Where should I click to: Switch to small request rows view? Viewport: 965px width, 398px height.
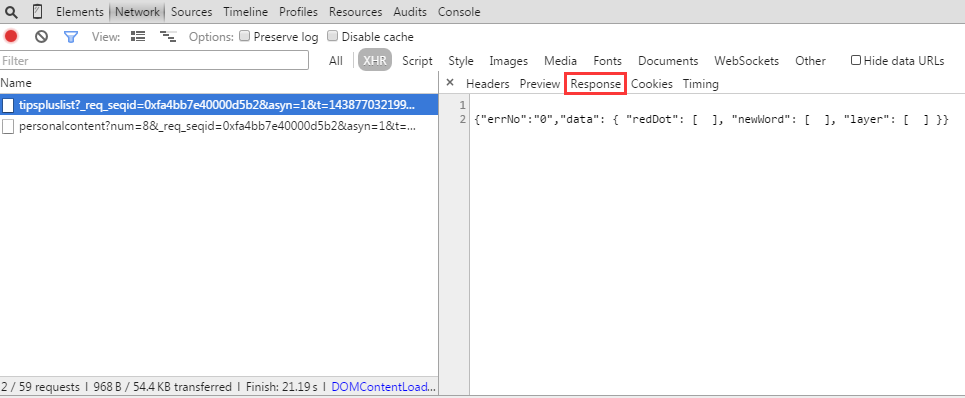167,37
